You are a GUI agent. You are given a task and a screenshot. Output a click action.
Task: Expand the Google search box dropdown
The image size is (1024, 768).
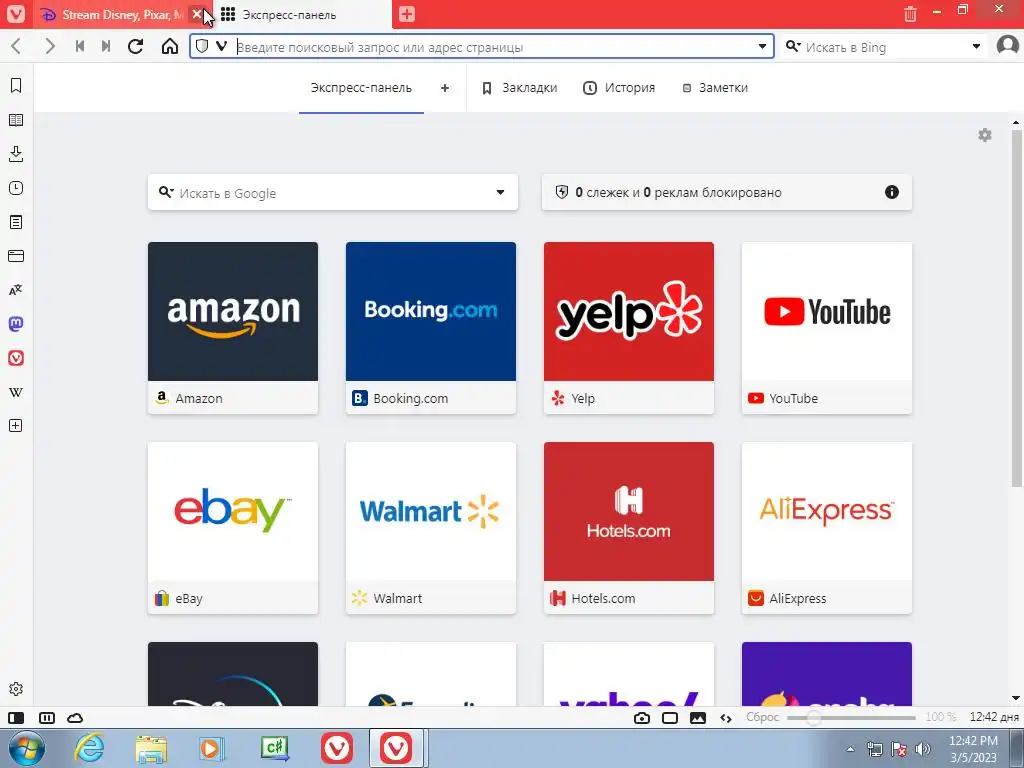500,192
